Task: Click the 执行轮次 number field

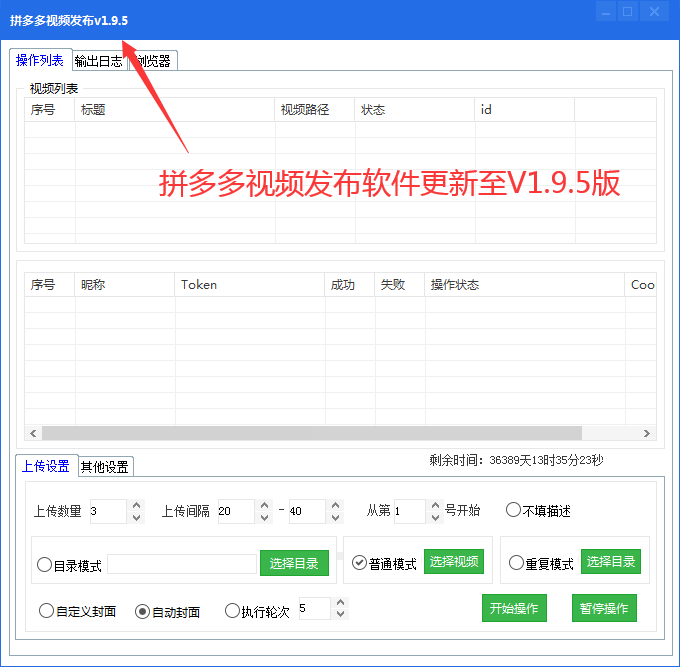Action: coord(315,608)
